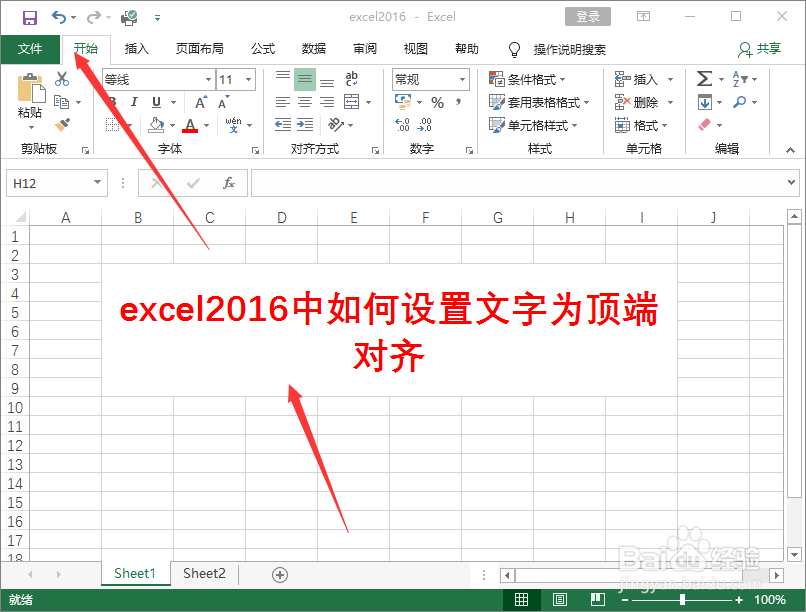Toggle wrap text (ab) icon
806x612 pixels.
point(352,79)
